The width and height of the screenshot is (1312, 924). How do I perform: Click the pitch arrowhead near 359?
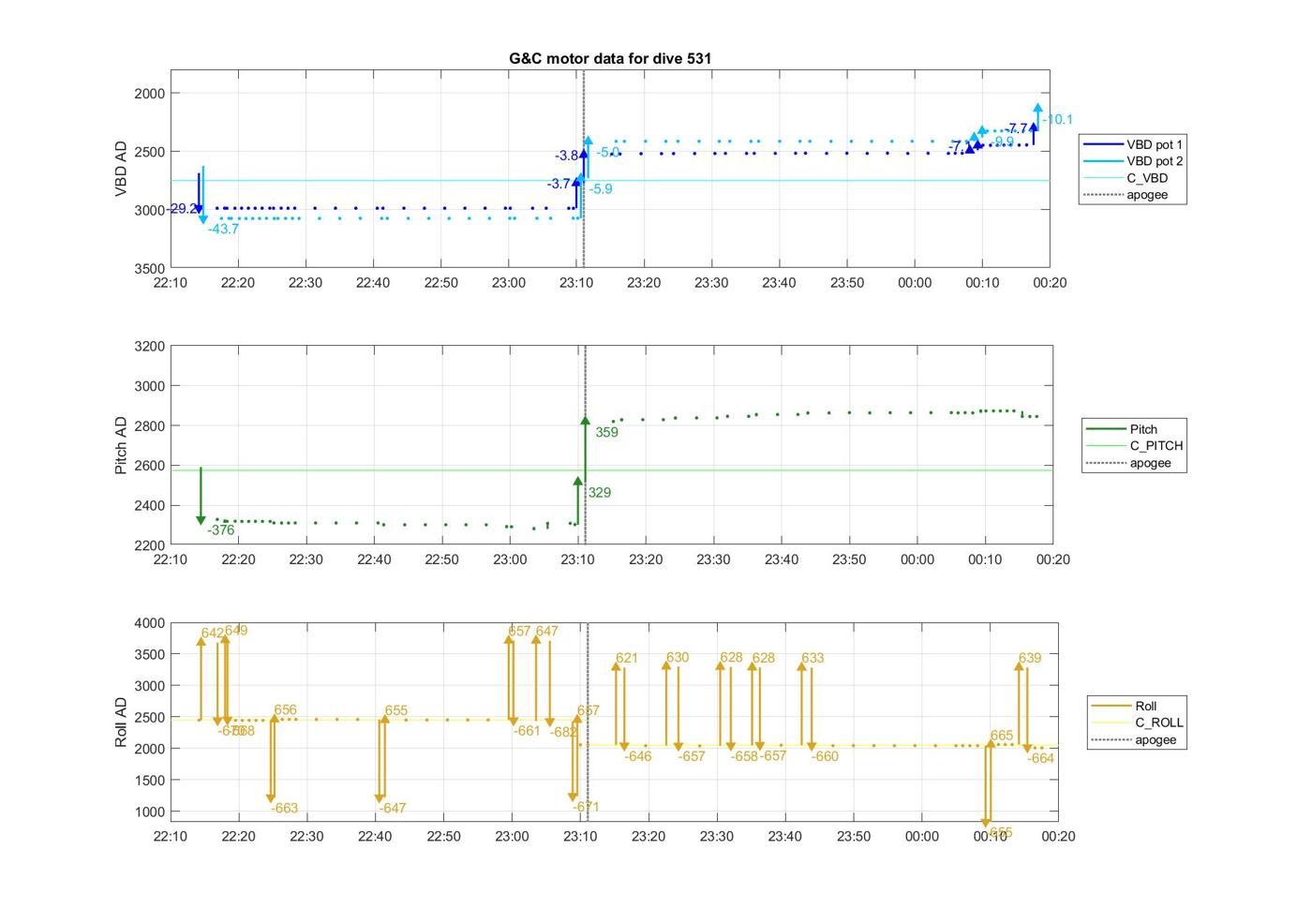tap(585, 421)
